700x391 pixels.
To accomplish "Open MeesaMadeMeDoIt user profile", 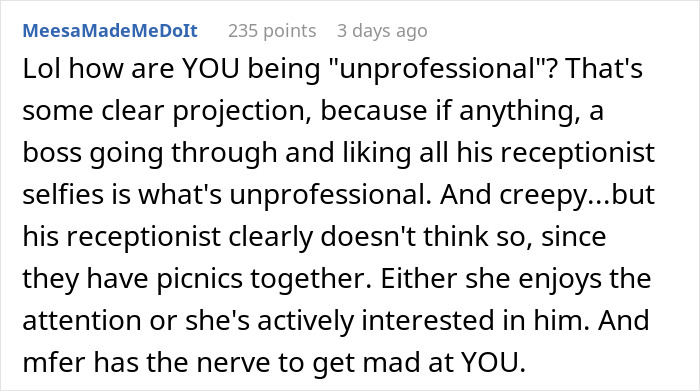I will [x=110, y=31].
